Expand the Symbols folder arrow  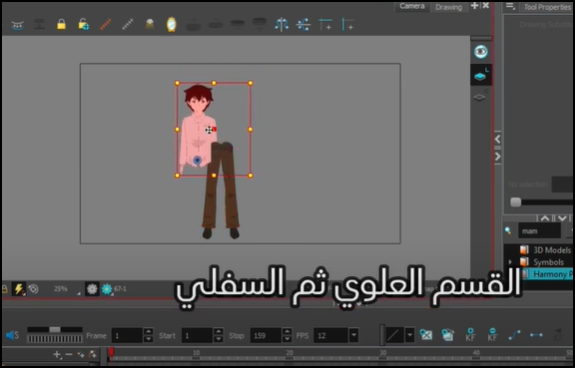510,262
